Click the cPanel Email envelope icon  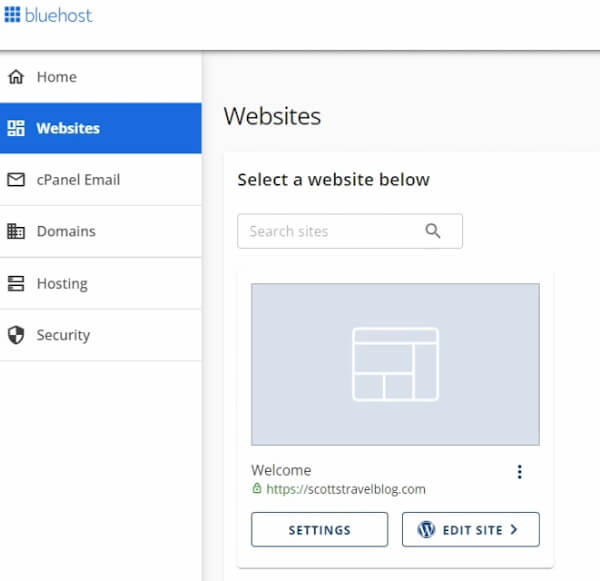(x=16, y=180)
